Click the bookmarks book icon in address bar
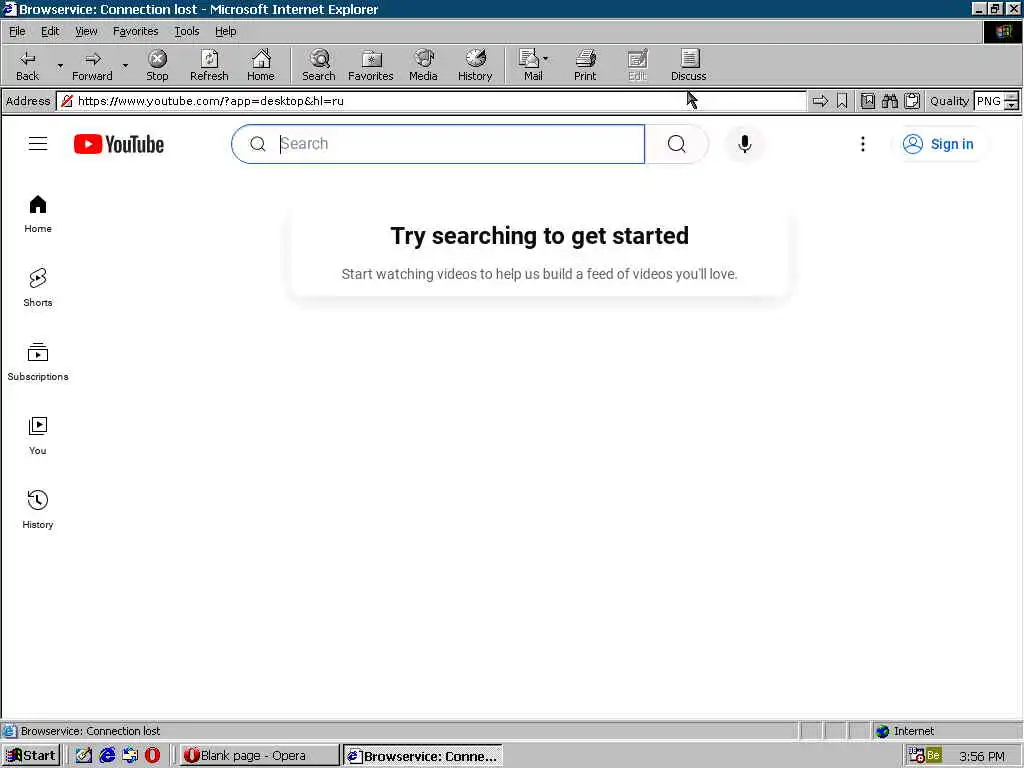1024x768 pixels. (867, 101)
